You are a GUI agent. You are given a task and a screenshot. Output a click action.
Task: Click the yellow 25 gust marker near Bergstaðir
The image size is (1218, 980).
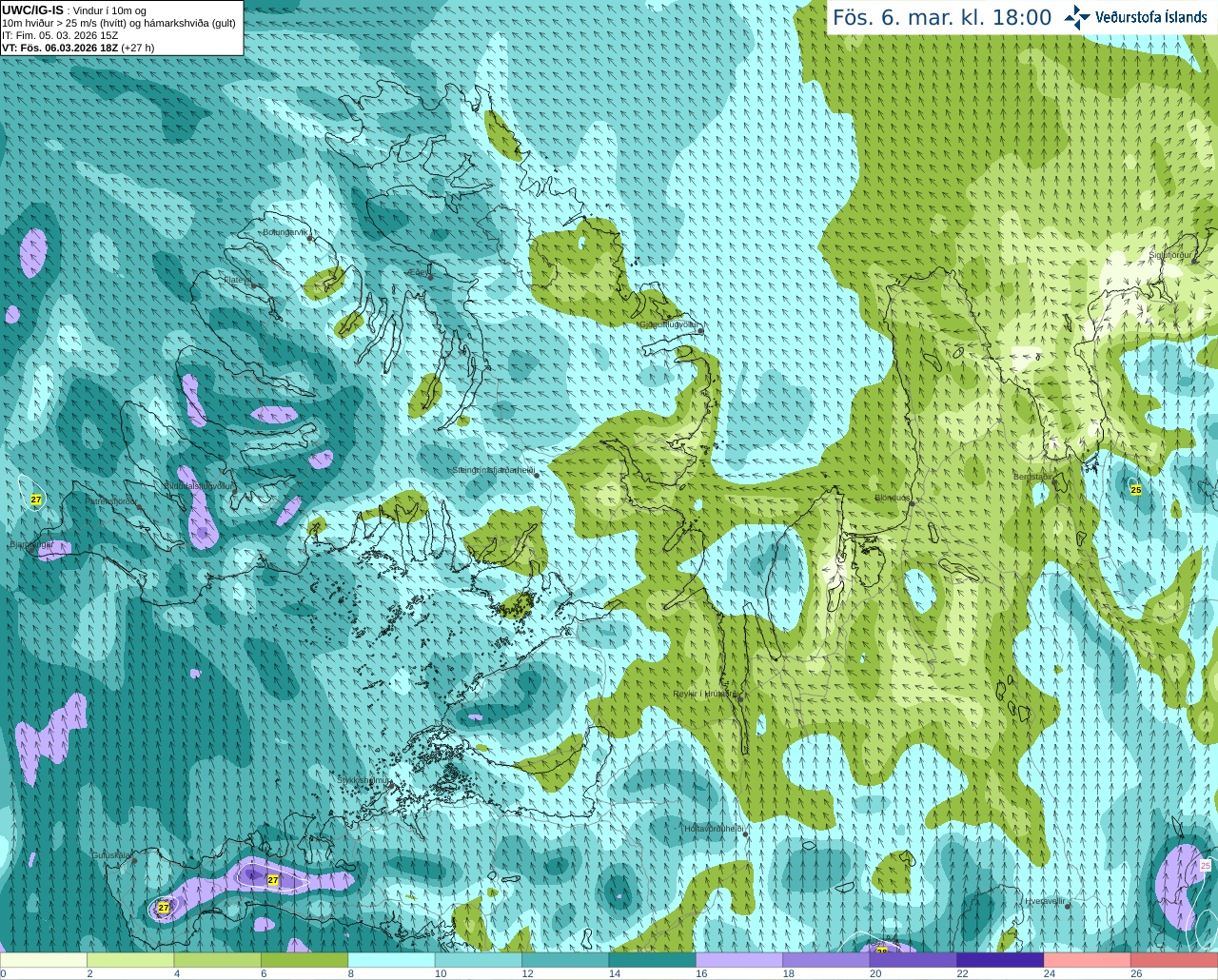[x=1135, y=490]
